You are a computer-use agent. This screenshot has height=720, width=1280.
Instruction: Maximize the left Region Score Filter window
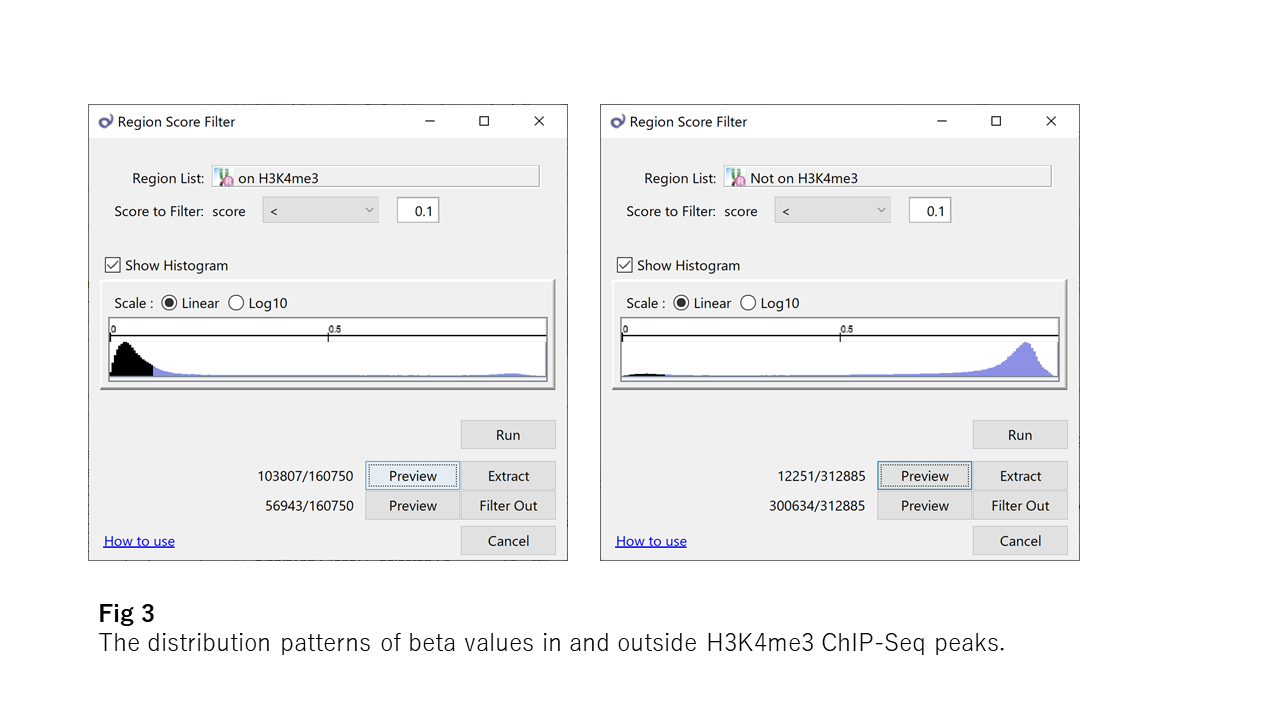tap(484, 121)
